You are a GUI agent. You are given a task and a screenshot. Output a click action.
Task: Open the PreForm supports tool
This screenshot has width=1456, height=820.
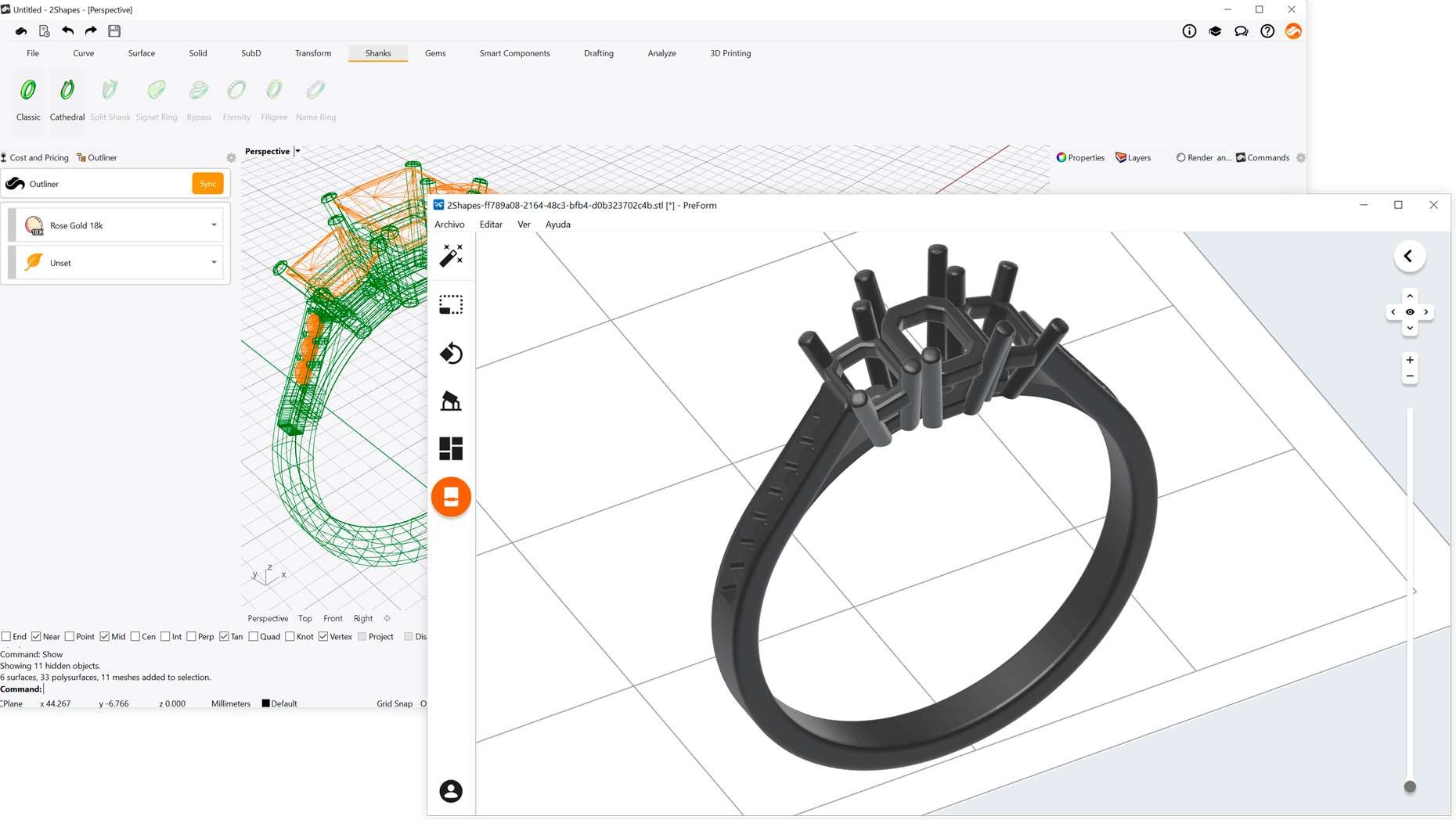click(x=451, y=401)
